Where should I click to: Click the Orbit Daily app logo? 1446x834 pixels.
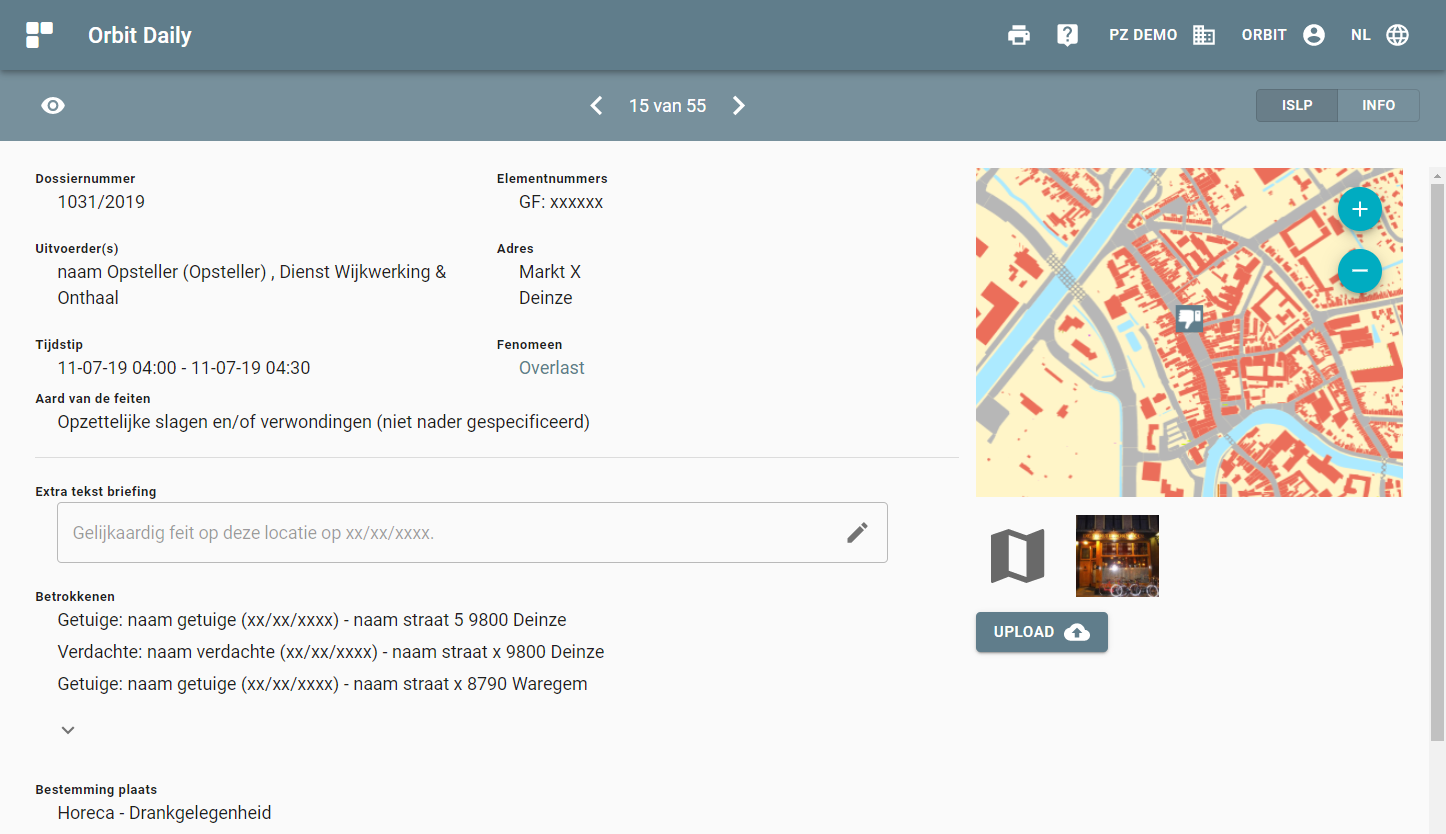(40, 35)
